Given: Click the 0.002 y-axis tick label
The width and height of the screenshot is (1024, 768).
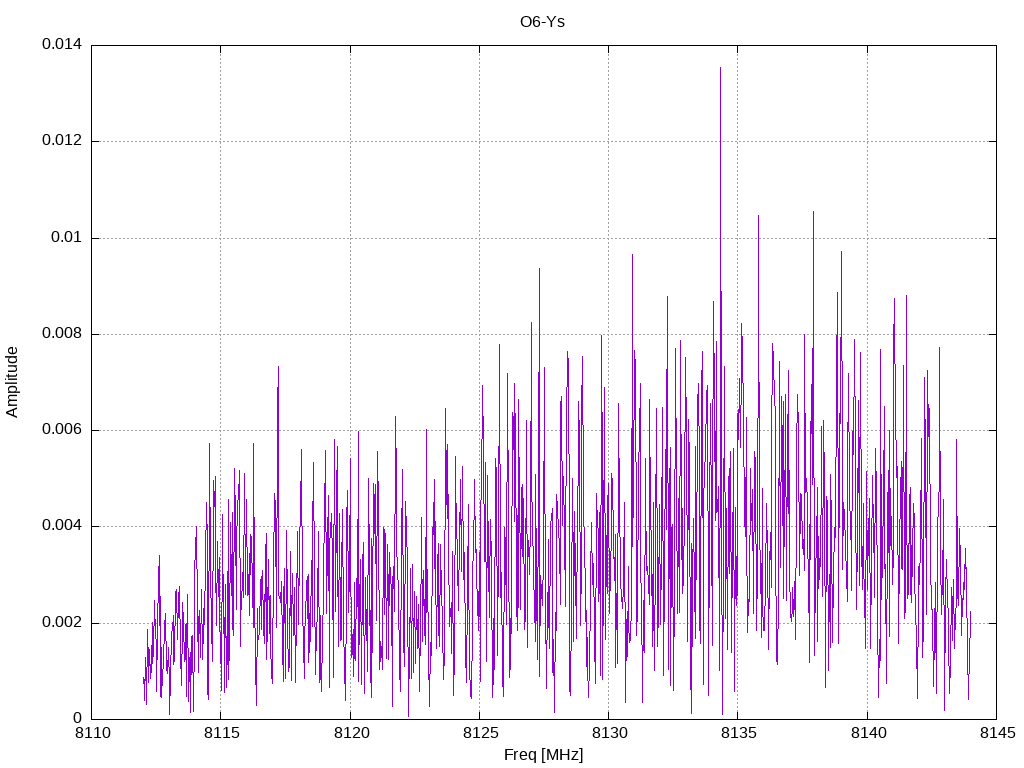Looking at the screenshot, I should coord(62,622).
